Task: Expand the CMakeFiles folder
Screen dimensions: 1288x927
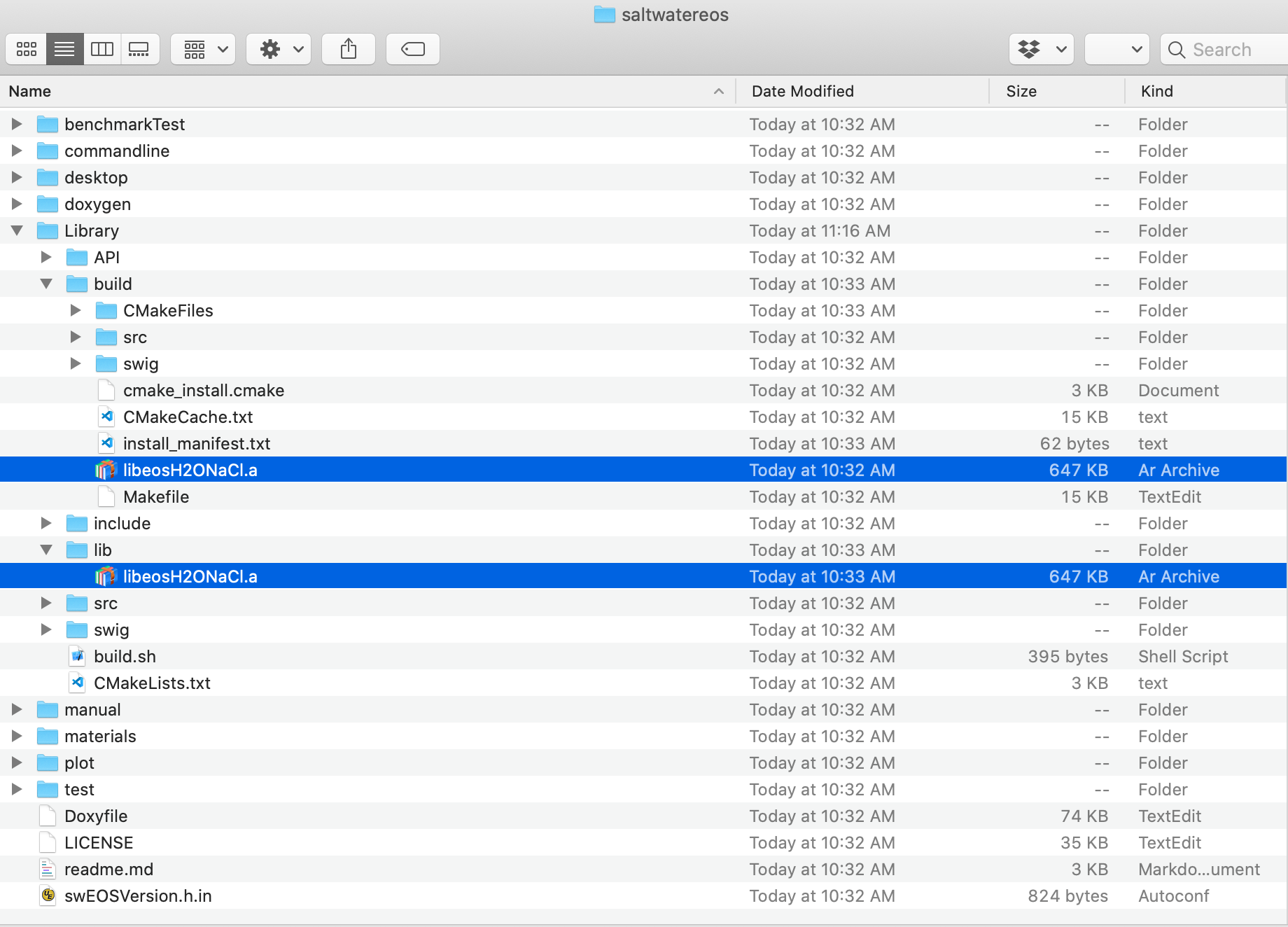Action: [76, 310]
